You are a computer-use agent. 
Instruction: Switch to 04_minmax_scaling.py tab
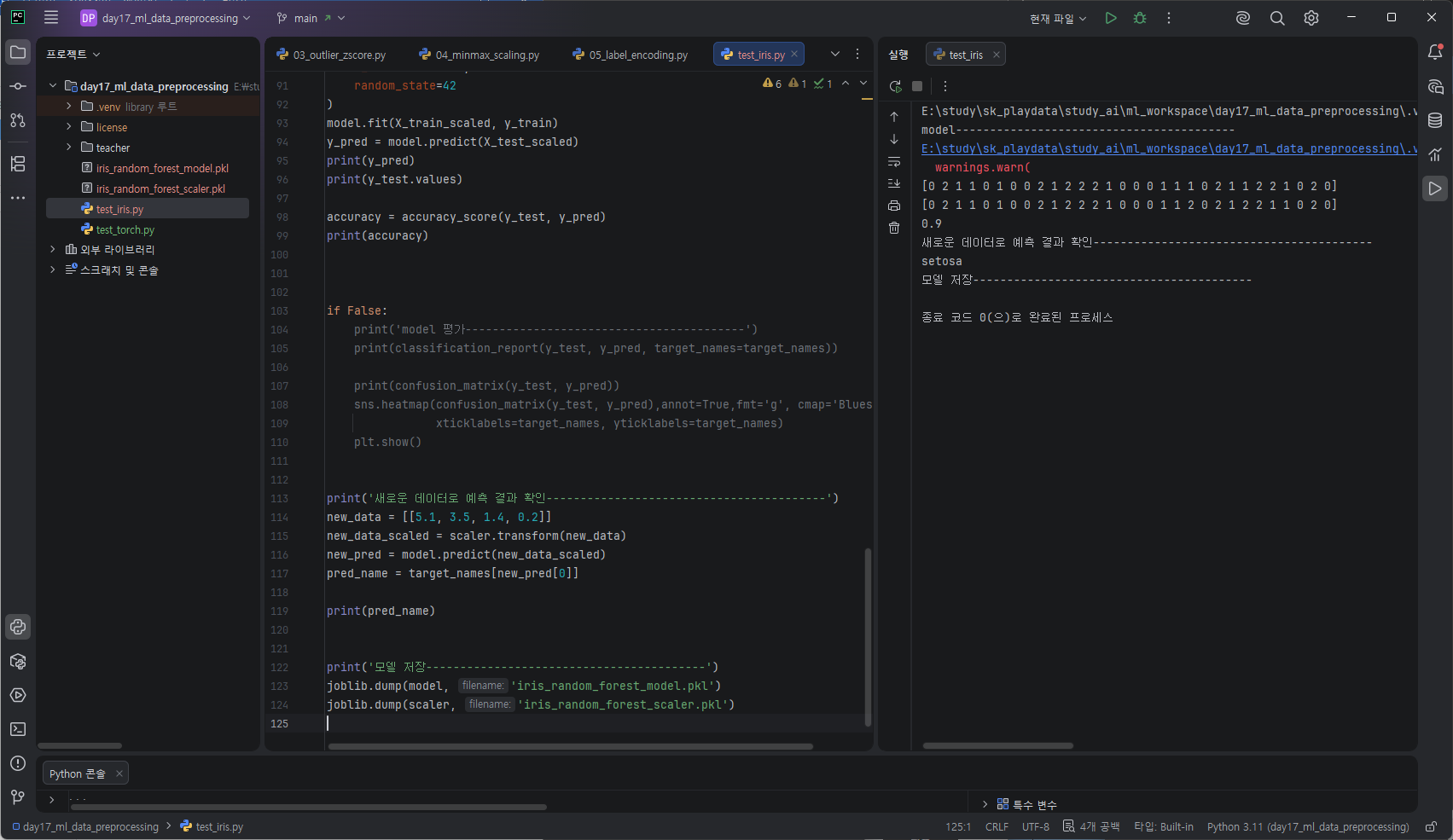coord(479,55)
